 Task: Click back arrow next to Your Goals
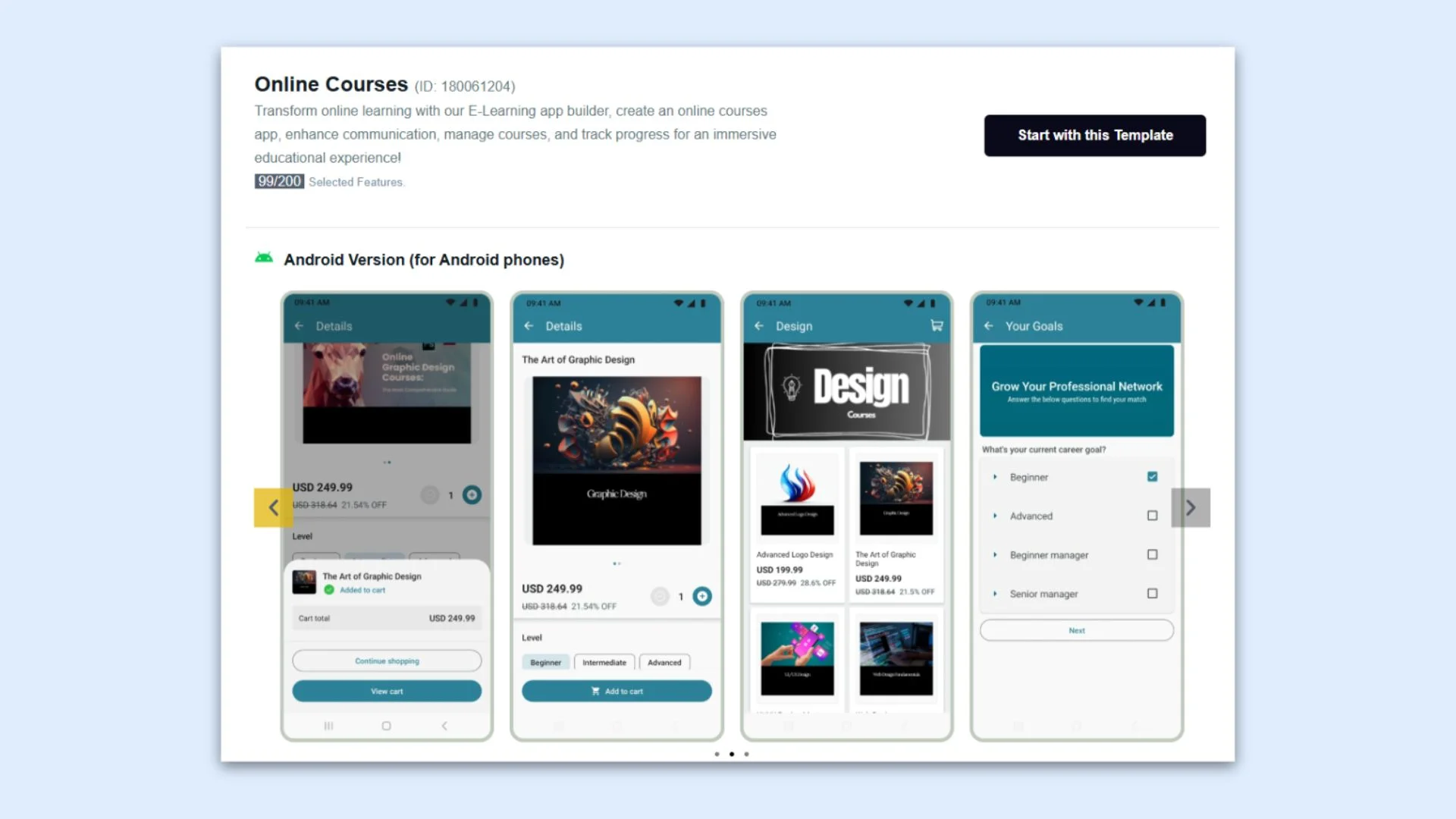pos(988,326)
